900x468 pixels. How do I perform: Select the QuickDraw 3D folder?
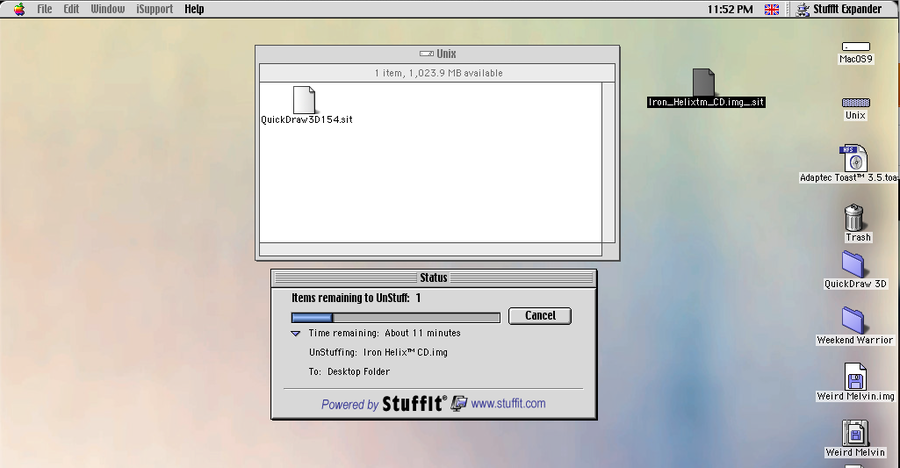click(x=854, y=264)
